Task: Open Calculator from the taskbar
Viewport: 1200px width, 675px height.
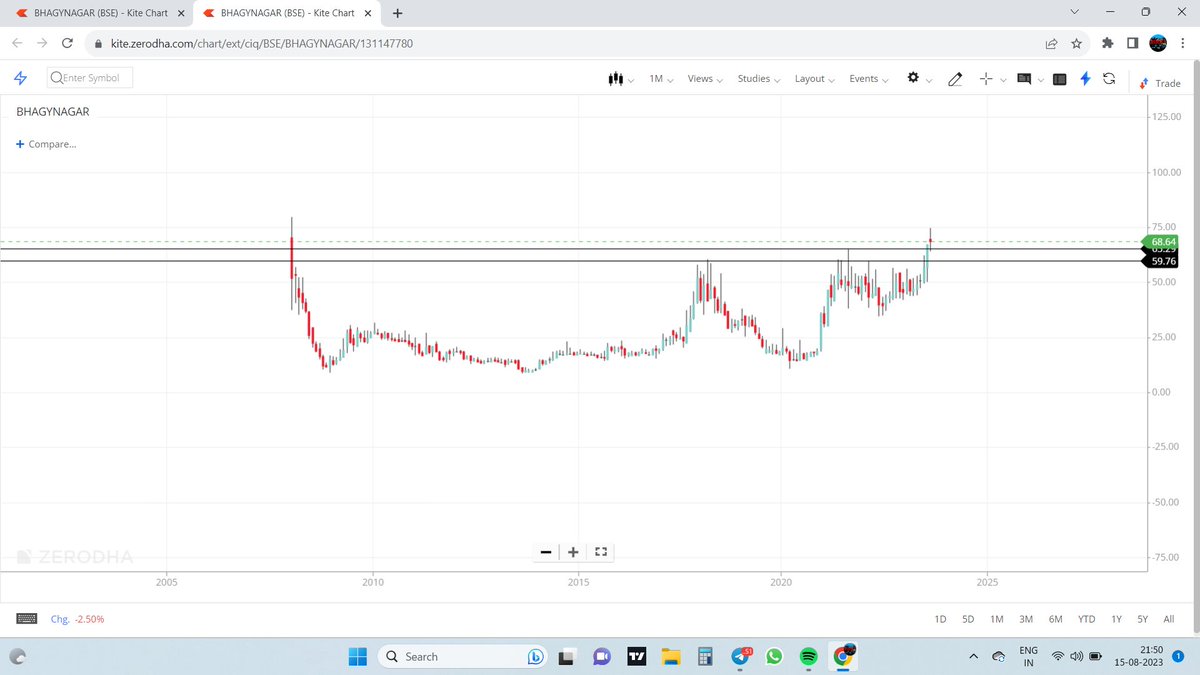Action: pos(705,656)
